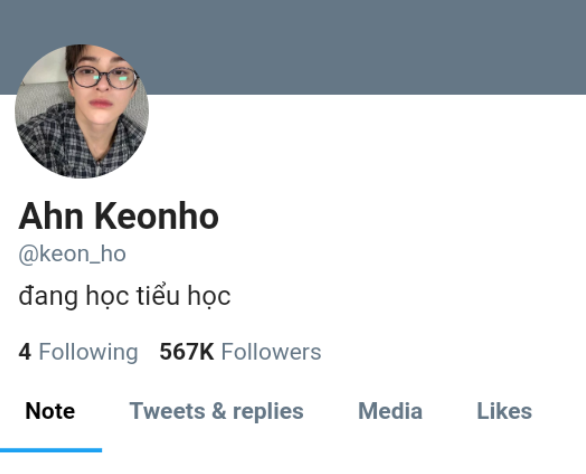Open Ahn Keonho's profile avatar photo
This screenshot has width=586, height=474.
82,111
